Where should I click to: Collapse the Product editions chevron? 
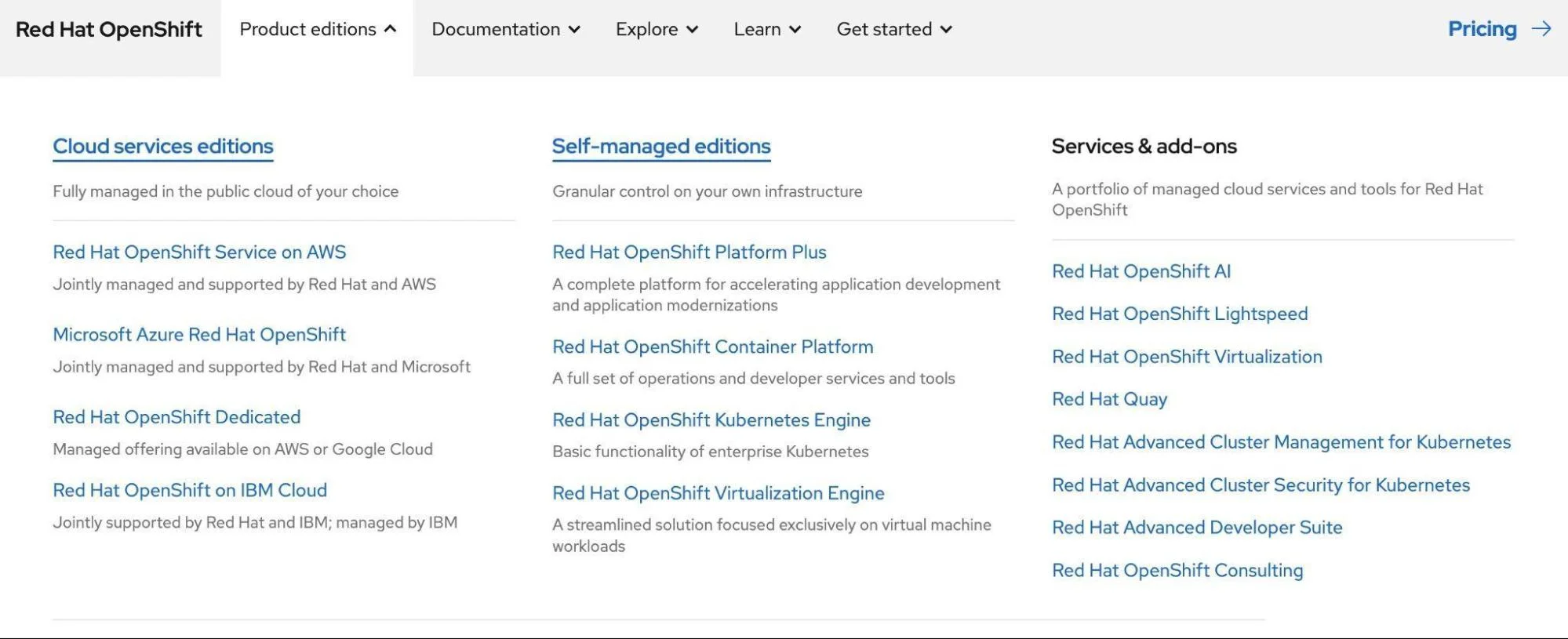[390, 29]
